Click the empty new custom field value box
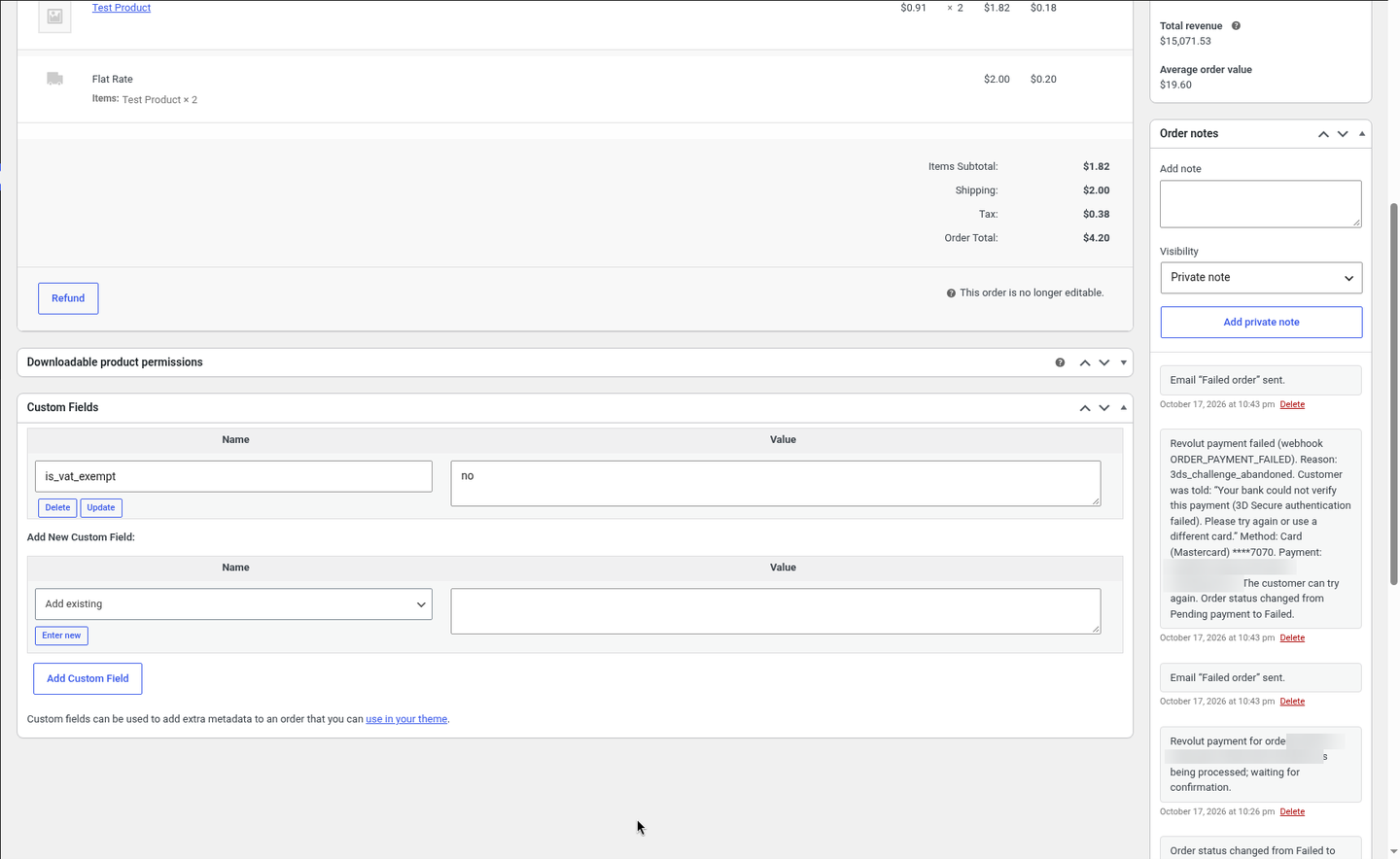Image resolution: width=1400 pixels, height=859 pixels. tap(776, 611)
